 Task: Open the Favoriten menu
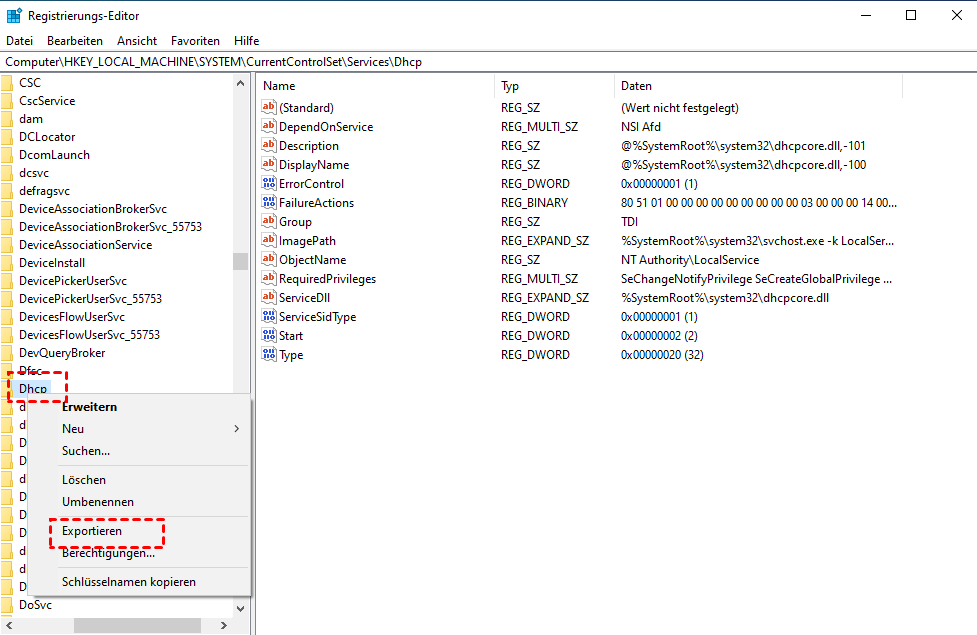click(x=195, y=41)
